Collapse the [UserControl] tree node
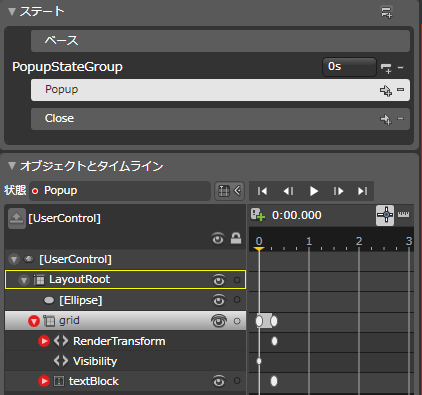 click(14, 259)
